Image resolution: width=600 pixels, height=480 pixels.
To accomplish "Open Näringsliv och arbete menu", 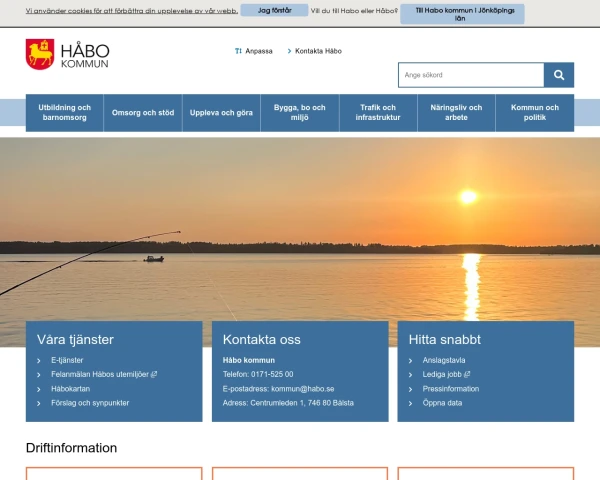I will 456,113.
